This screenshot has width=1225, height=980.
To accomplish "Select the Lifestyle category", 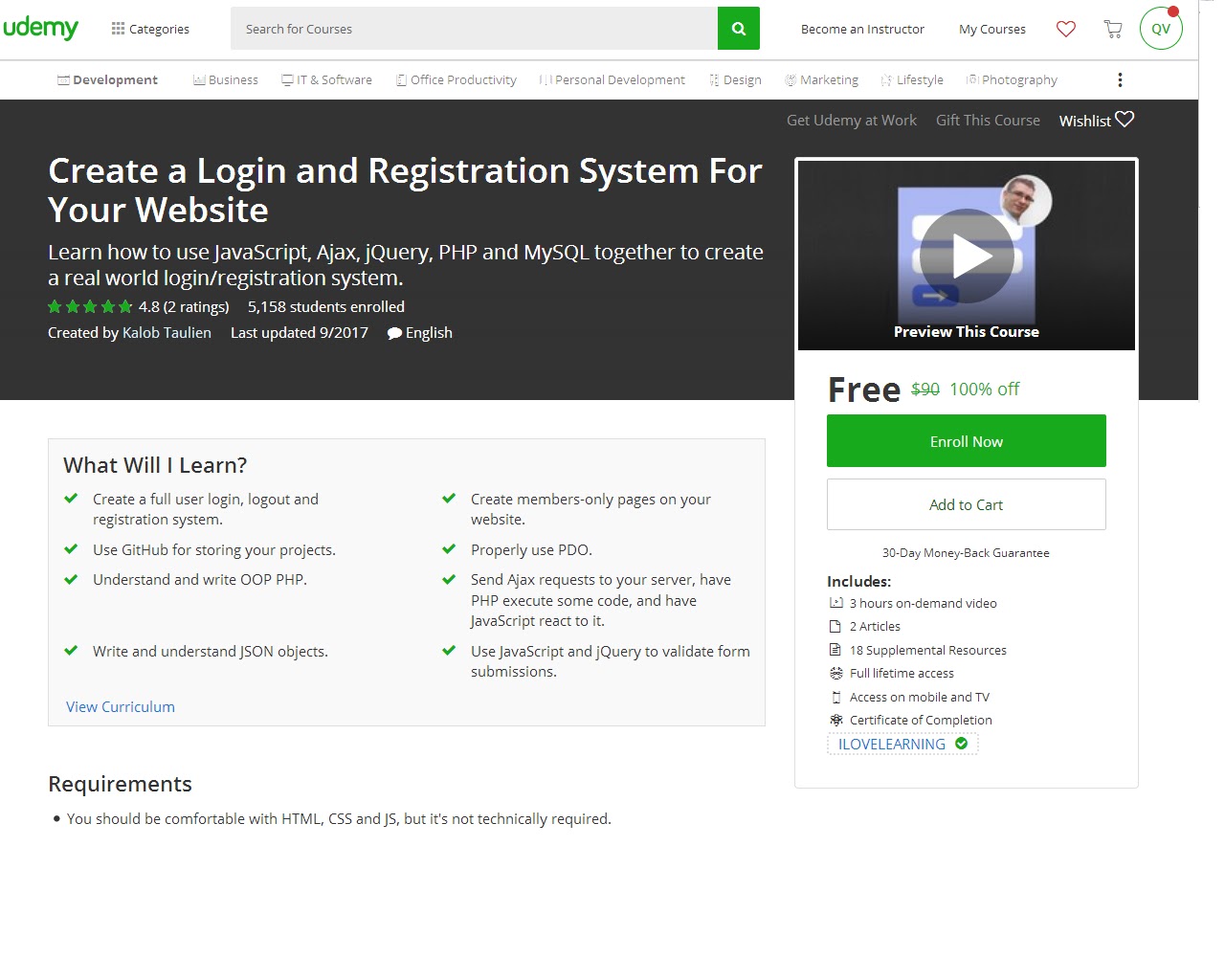I will pyautogui.click(x=912, y=80).
